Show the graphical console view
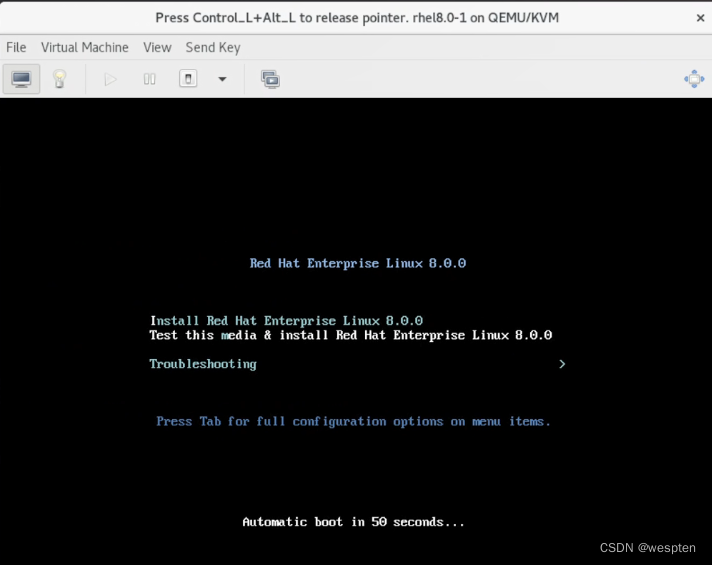Image resolution: width=712 pixels, height=565 pixels. (x=21, y=79)
